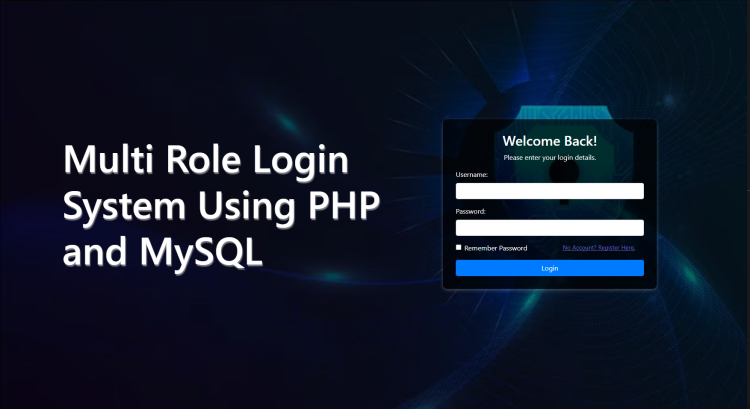Image resolution: width=750 pixels, height=409 pixels.
Task: Click the word 'and' in the title
Action: [87, 252]
